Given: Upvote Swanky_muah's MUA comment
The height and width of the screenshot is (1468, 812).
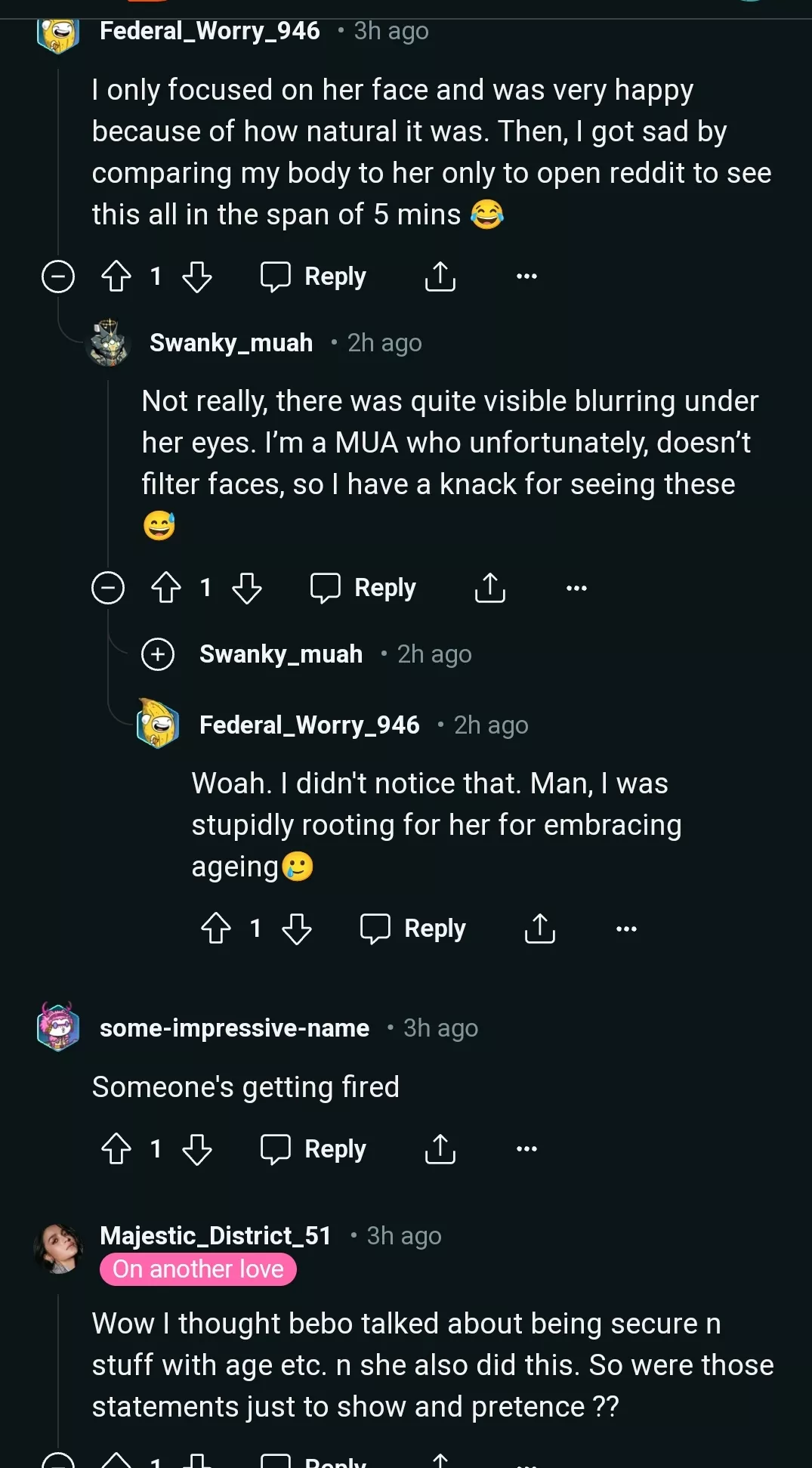Looking at the screenshot, I should click(166, 588).
